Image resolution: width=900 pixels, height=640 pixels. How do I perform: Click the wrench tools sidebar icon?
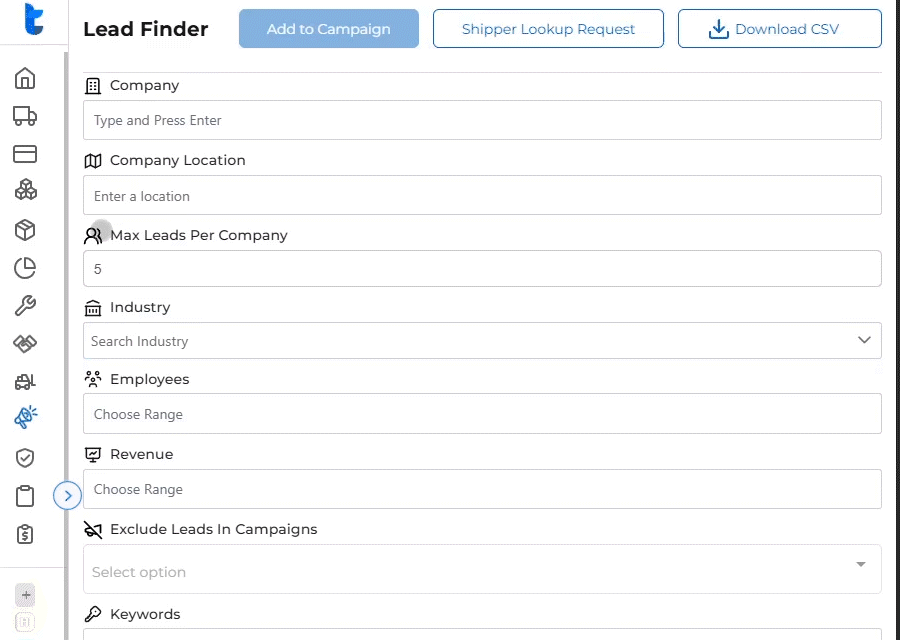(25, 306)
